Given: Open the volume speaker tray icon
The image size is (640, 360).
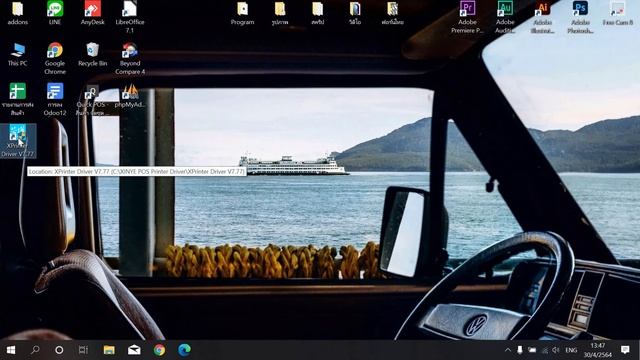Looking at the screenshot, I should tap(556, 350).
